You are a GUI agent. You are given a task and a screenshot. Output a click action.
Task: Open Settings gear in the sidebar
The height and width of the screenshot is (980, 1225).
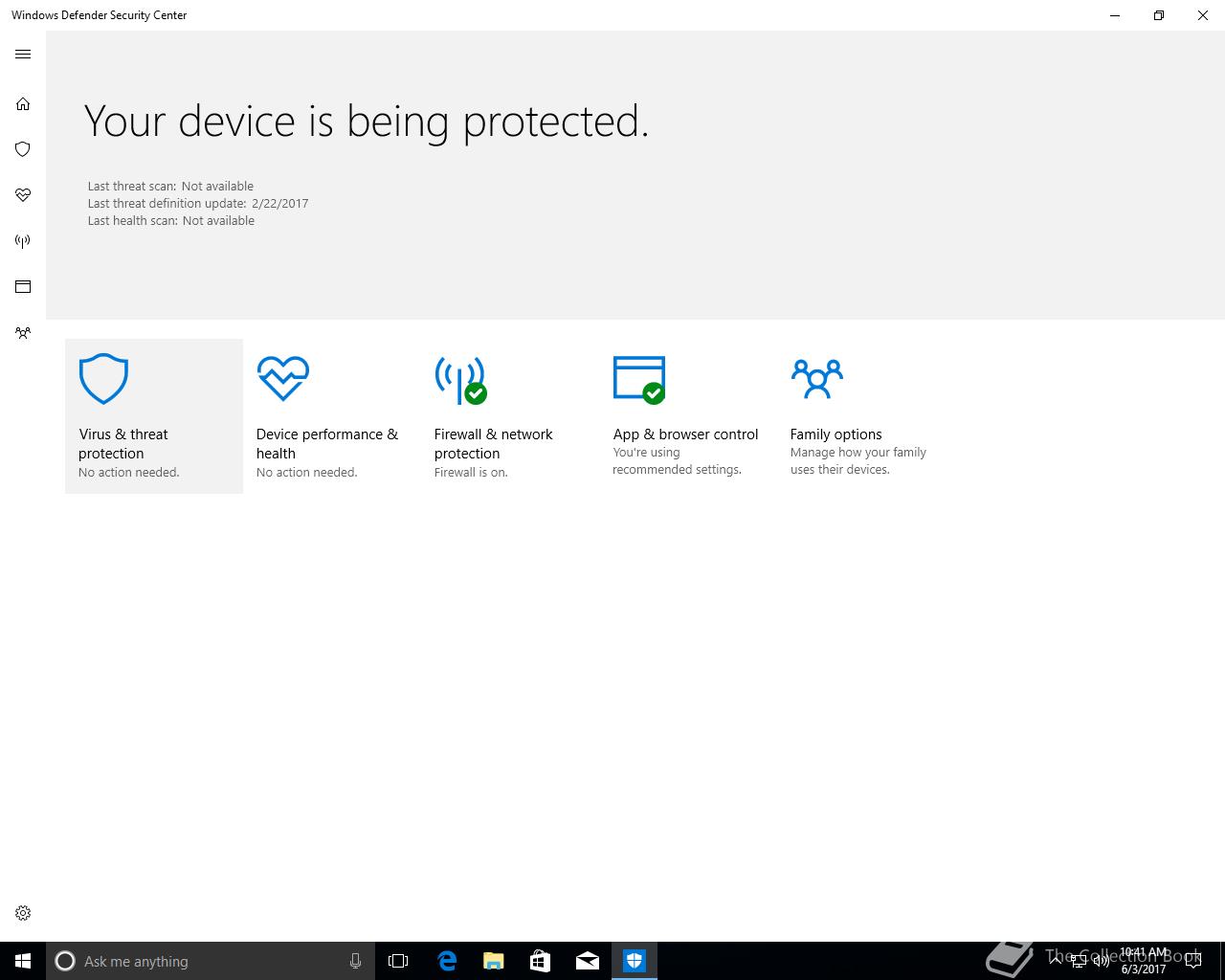coord(23,913)
